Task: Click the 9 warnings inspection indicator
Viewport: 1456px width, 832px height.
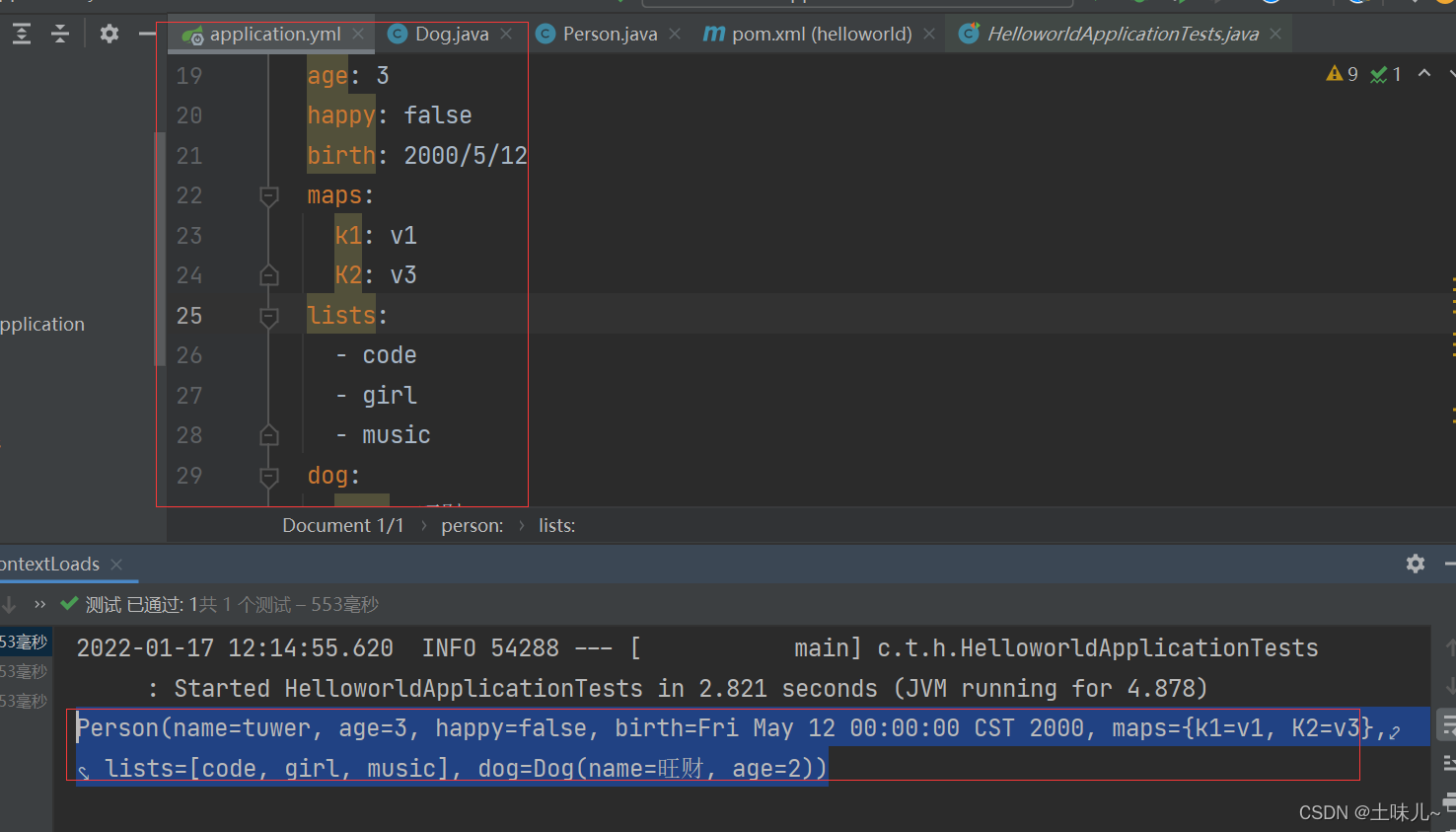Action: 1342,74
